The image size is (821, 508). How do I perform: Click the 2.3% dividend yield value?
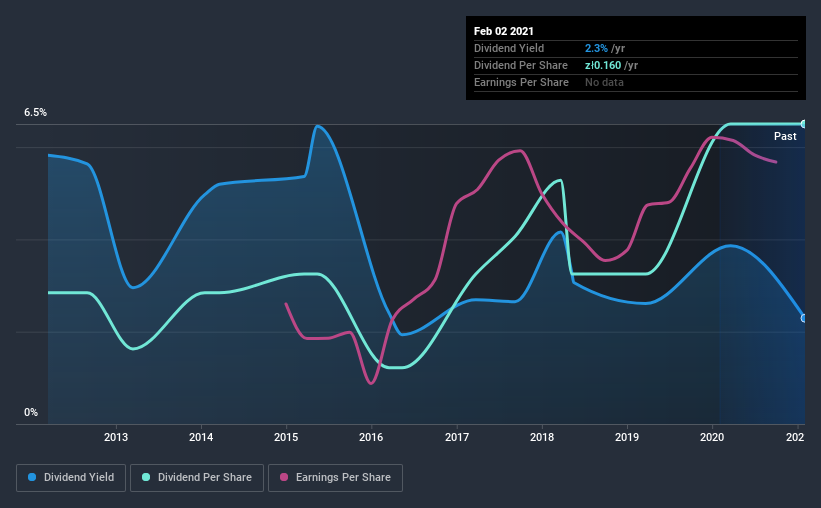click(596, 48)
